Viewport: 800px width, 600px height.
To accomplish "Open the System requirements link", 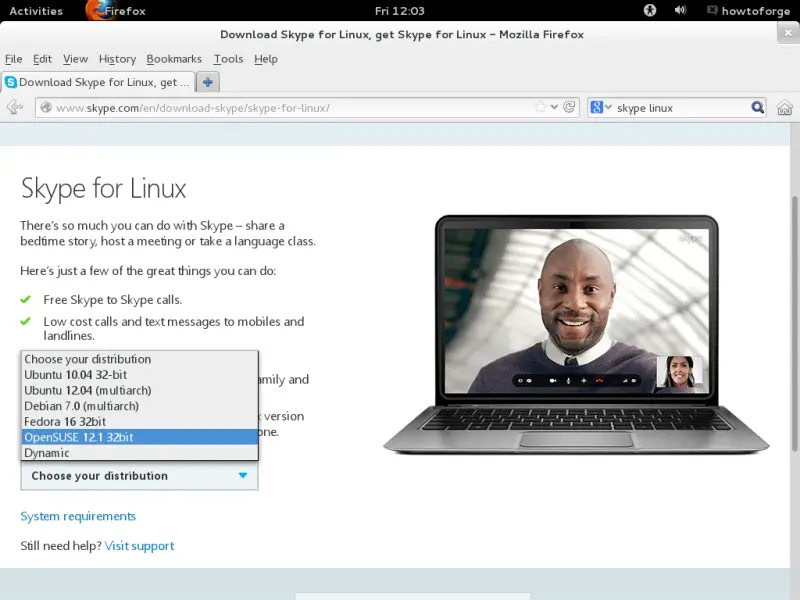I will click(78, 516).
